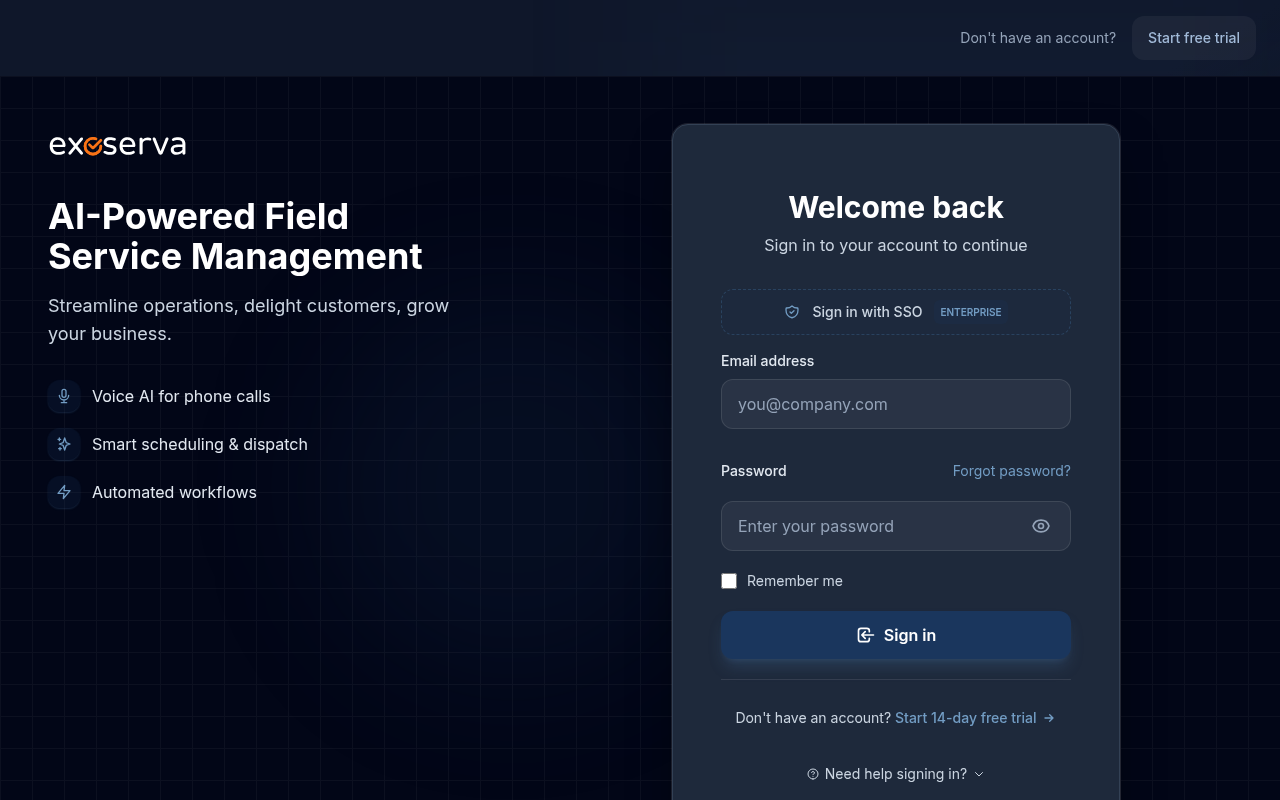Click the microphone Voice AI icon
Screen dimensions: 1280x800
[64, 396]
